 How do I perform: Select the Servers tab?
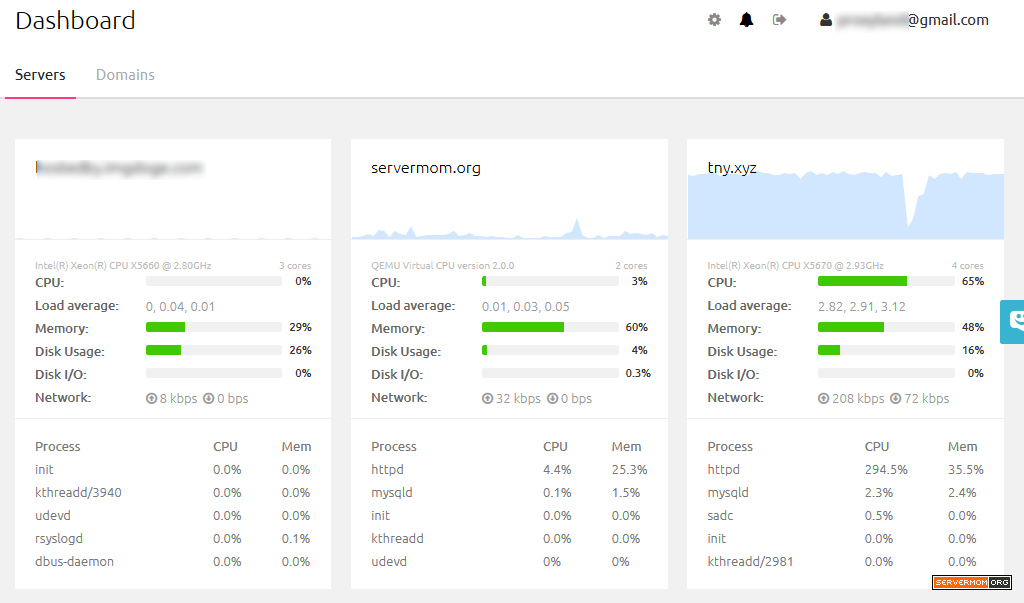tap(40, 75)
